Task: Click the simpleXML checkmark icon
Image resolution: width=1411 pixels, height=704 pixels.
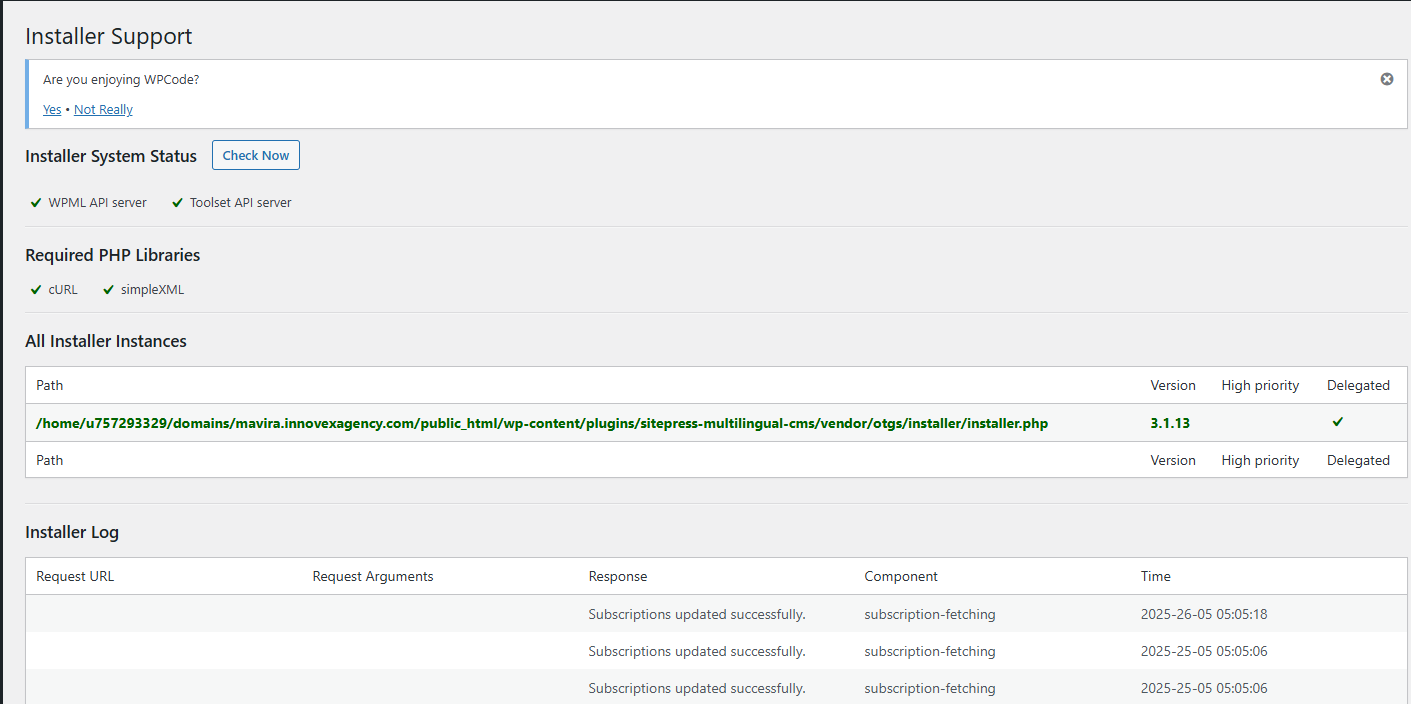Action: [x=109, y=291]
